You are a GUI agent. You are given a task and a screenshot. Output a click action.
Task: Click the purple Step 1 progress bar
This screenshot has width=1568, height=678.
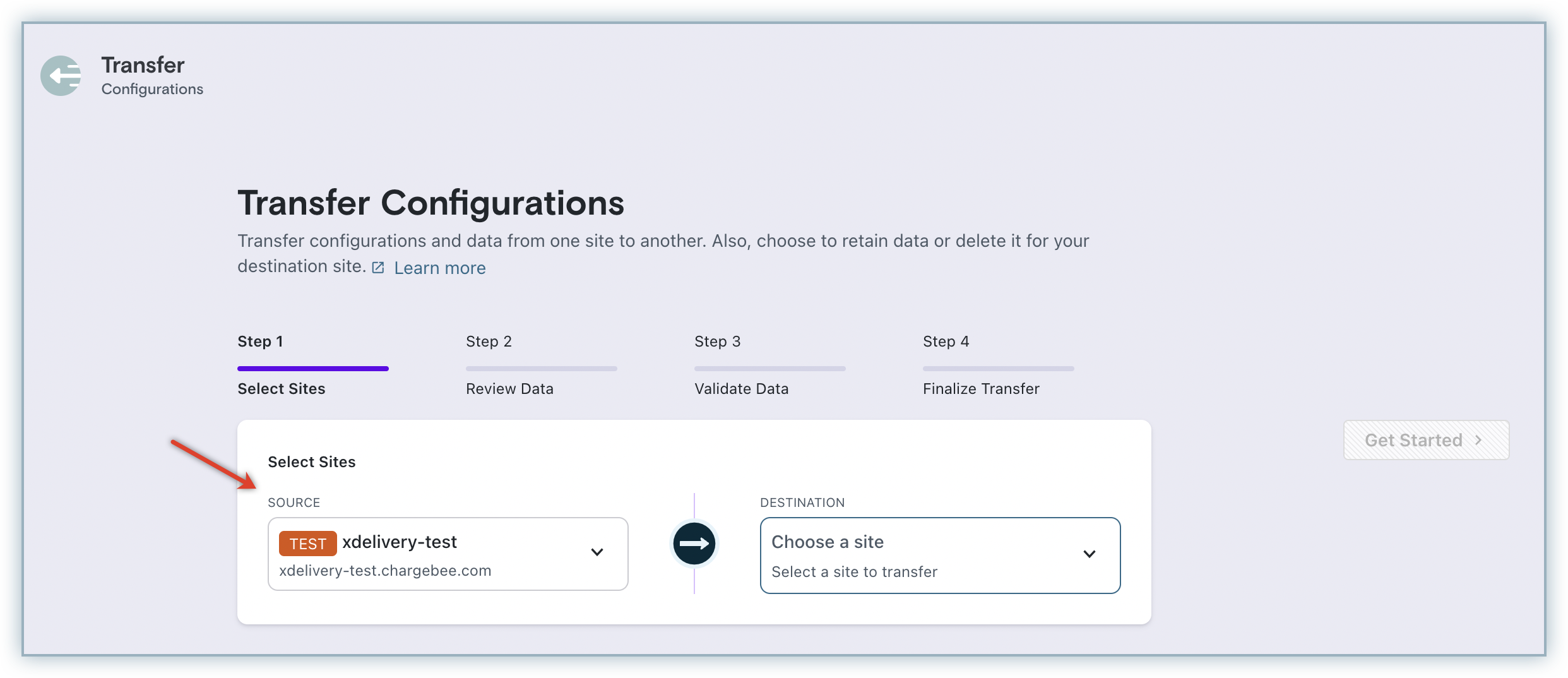point(312,369)
